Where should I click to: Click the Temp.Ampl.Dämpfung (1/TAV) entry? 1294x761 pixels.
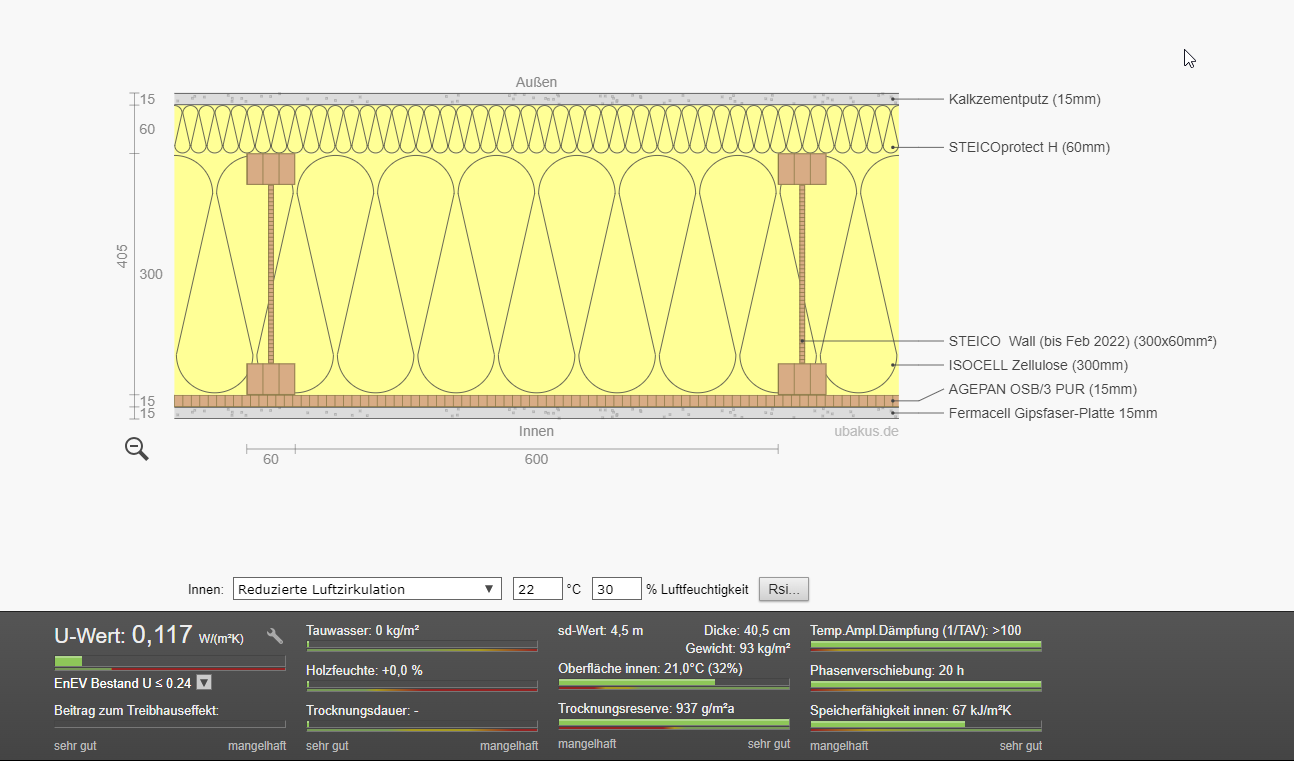coord(916,630)
